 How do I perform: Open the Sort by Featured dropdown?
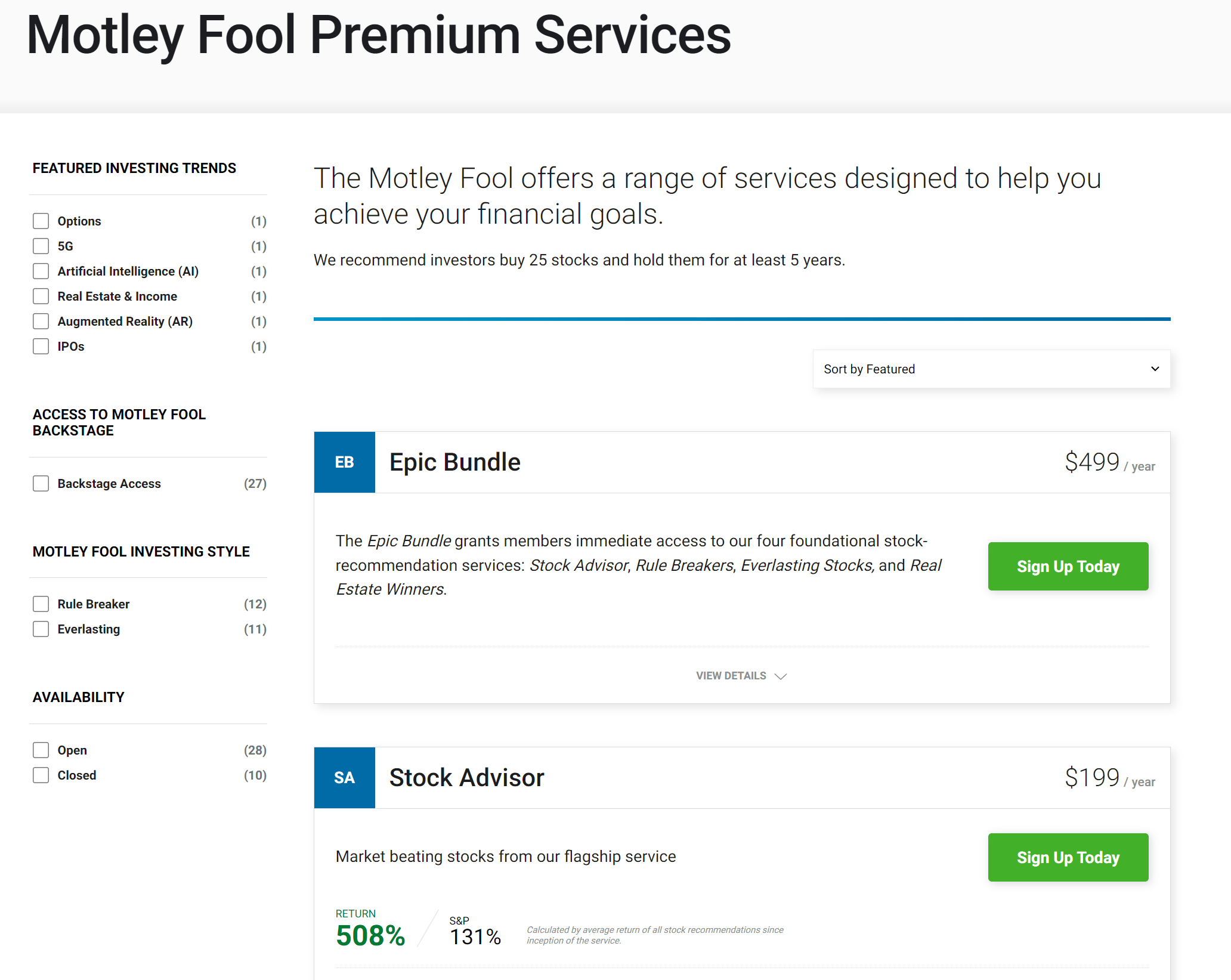click(991, 369)
